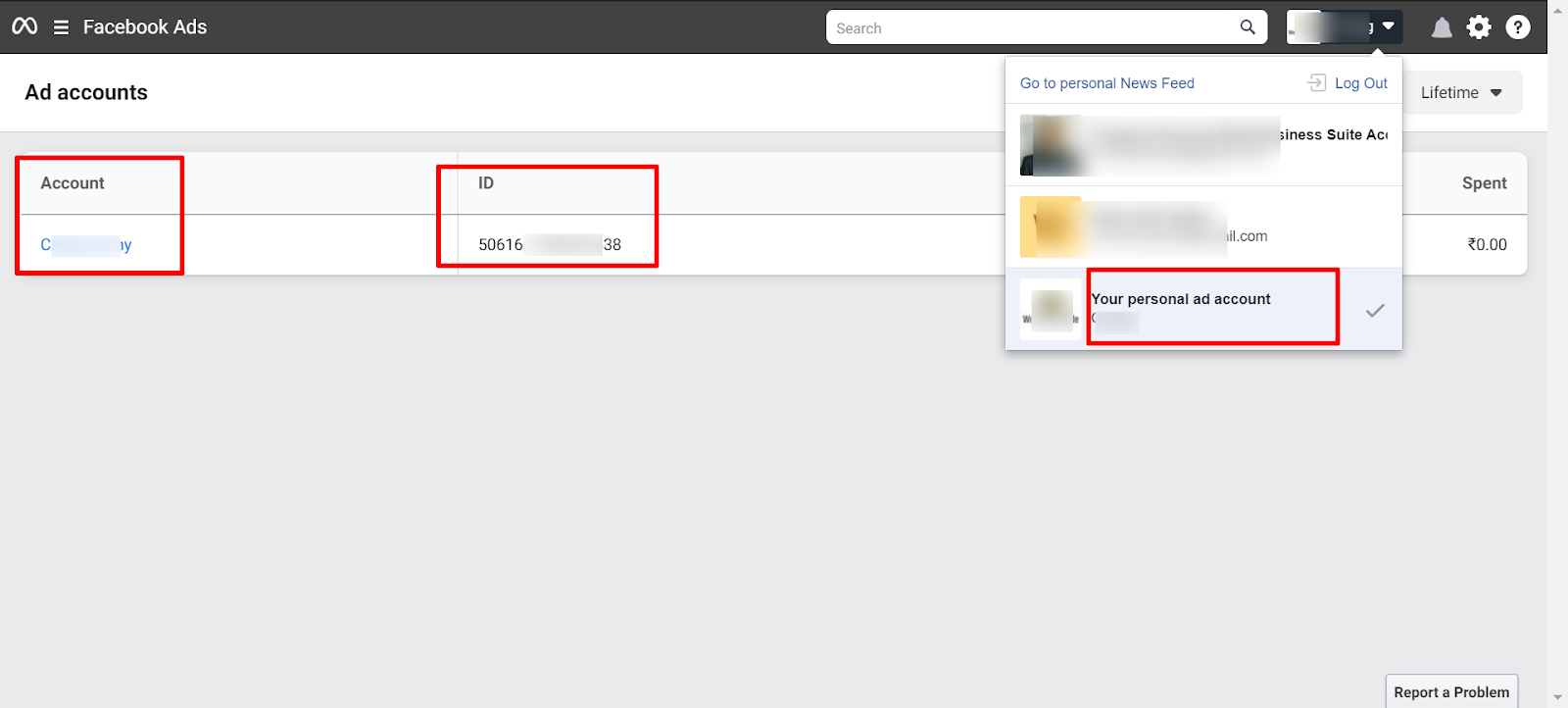Click the scrollbar down arrow
This screenshot has height=708, width=1568.
[x=1558, y=698]
